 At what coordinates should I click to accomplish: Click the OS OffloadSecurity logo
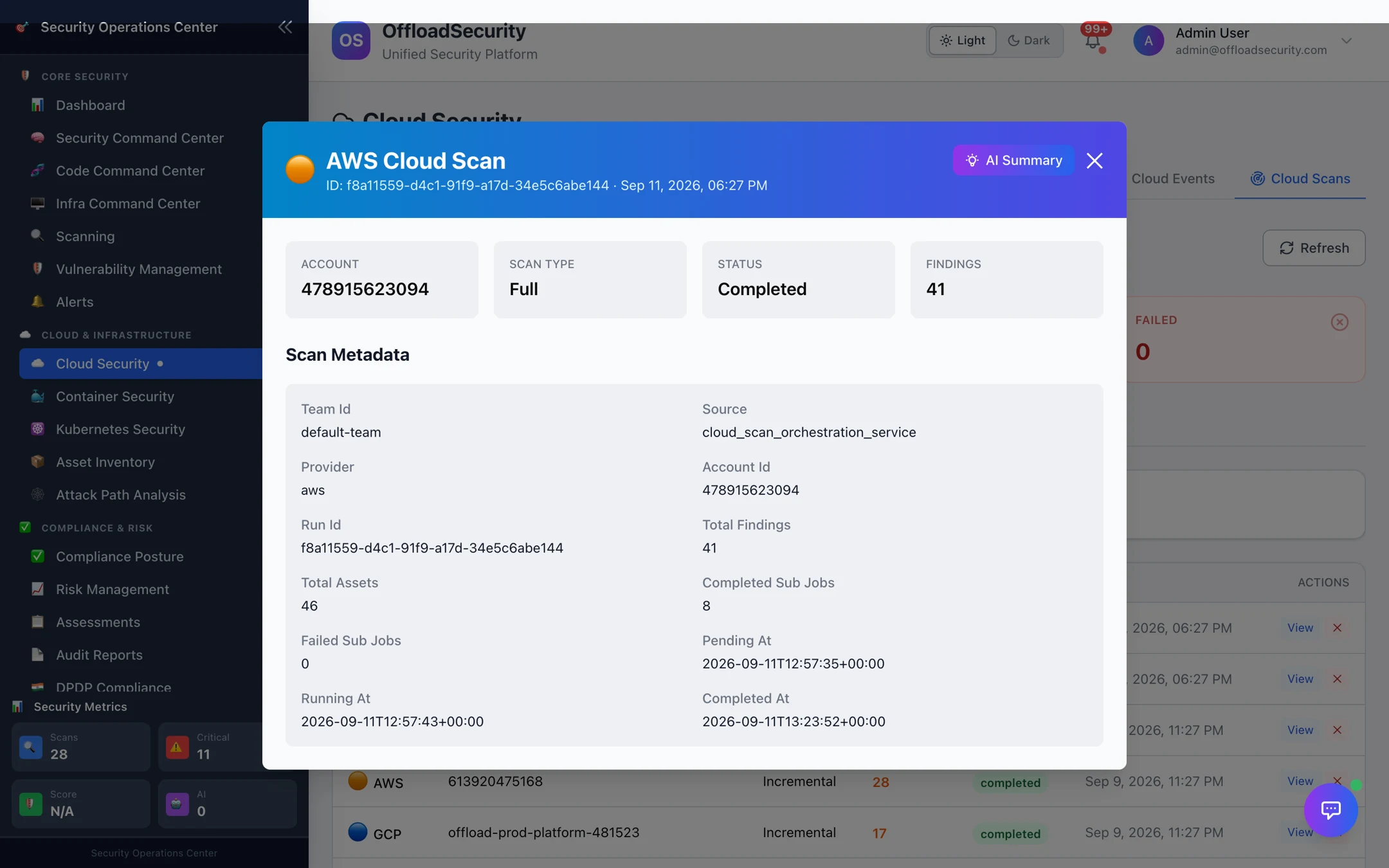350,41
